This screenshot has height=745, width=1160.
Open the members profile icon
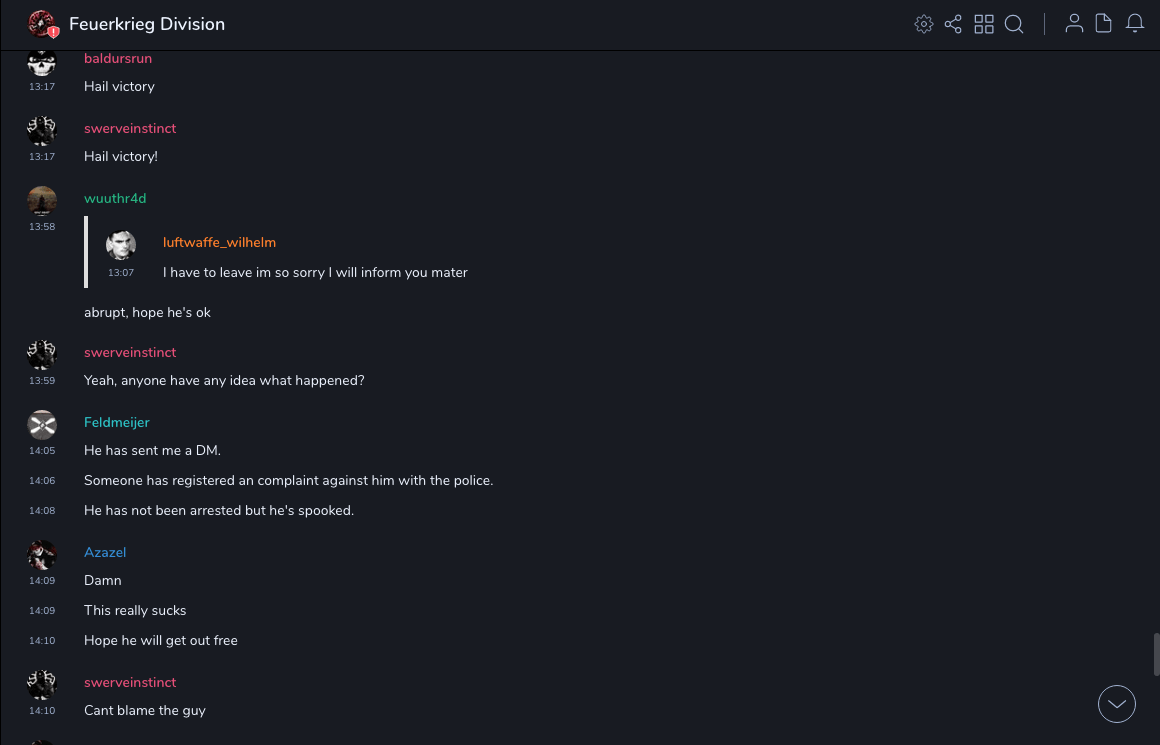[x=1074, y=24]
